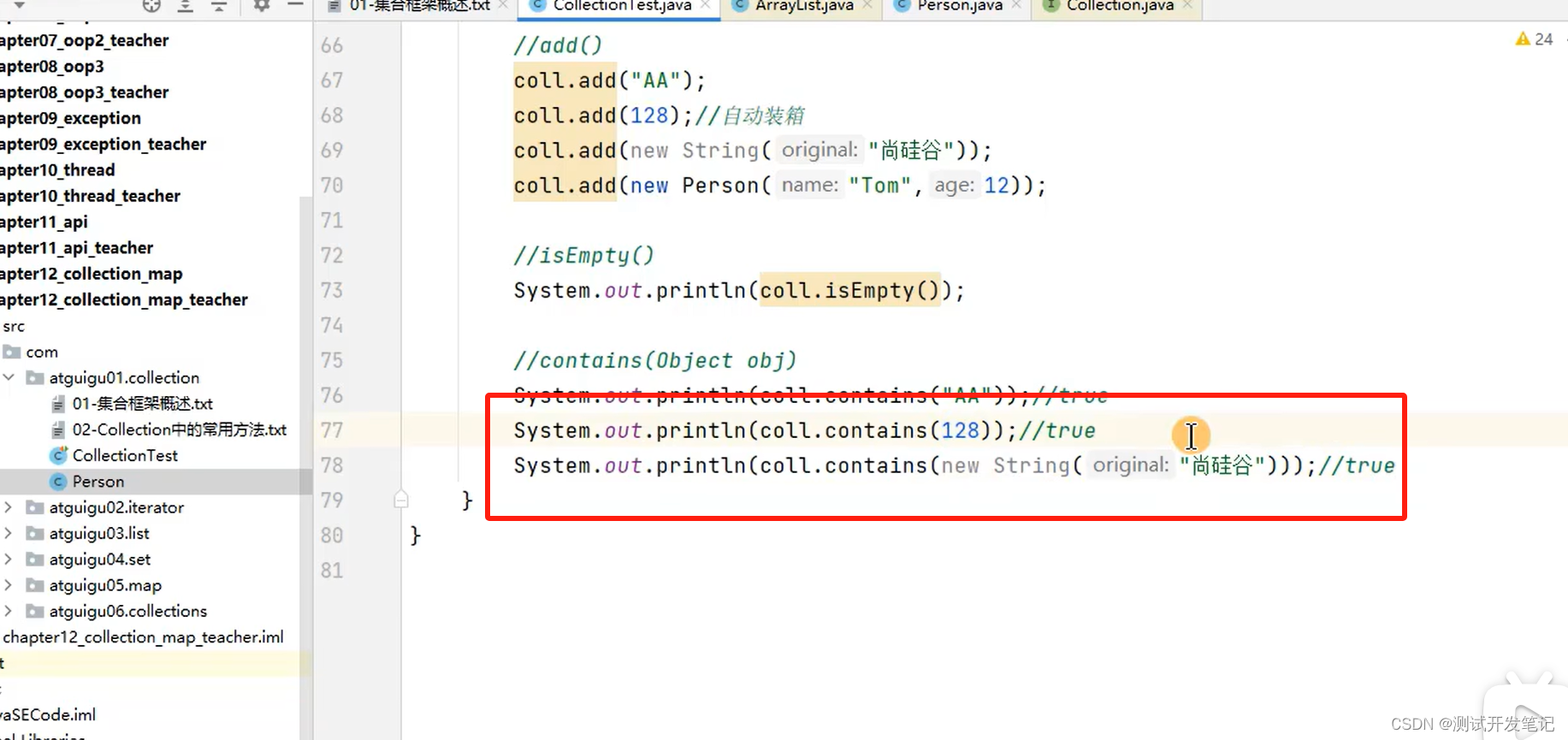This screenshot has width=1568, height=740.
Task: Select atguigu06.collections package label
Action: click(x=128, y=611)
